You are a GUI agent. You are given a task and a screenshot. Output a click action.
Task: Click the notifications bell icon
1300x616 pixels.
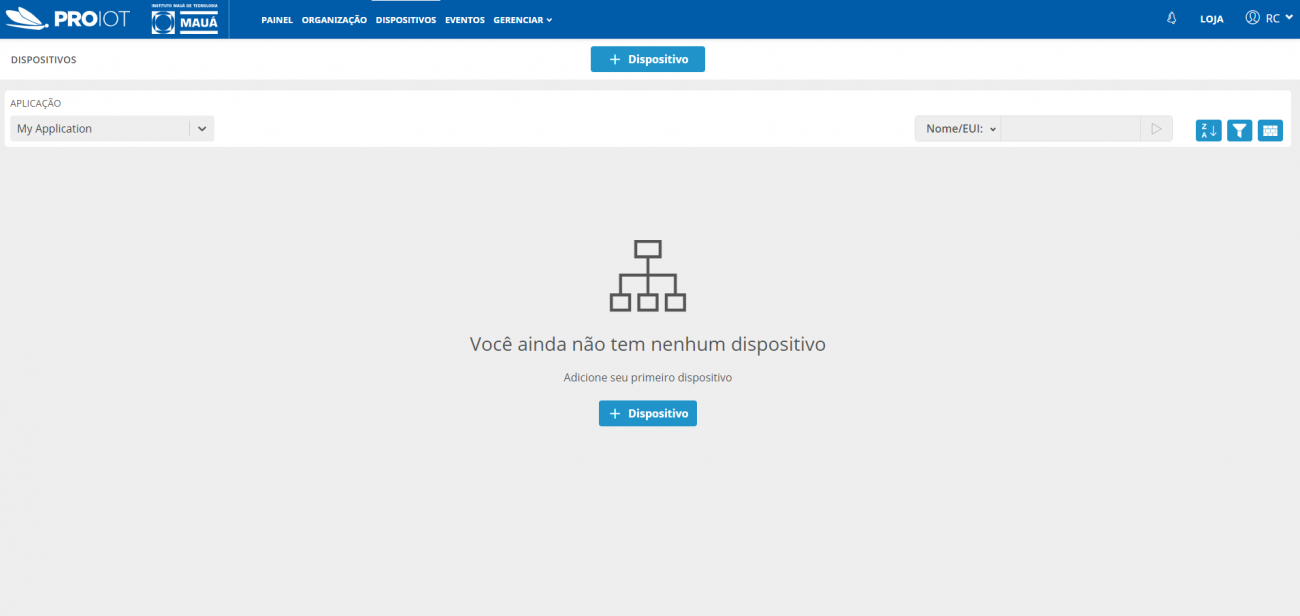(x=1171, y=19)
